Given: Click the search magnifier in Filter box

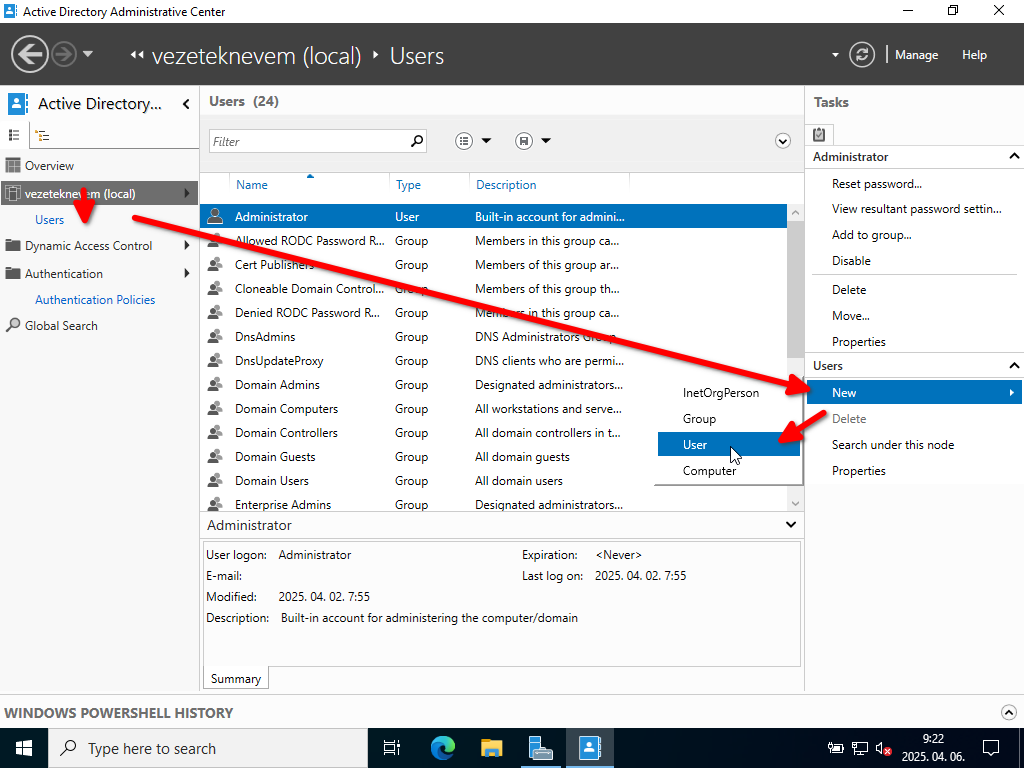Looking at the screenshot, I should coord(417,141).
